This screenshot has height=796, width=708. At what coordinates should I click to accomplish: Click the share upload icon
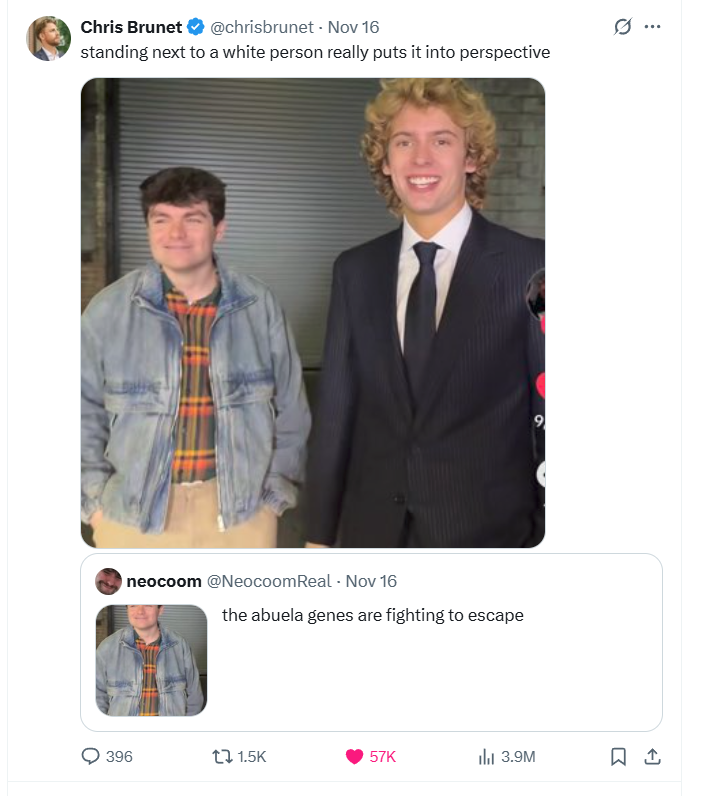(652, 757)
